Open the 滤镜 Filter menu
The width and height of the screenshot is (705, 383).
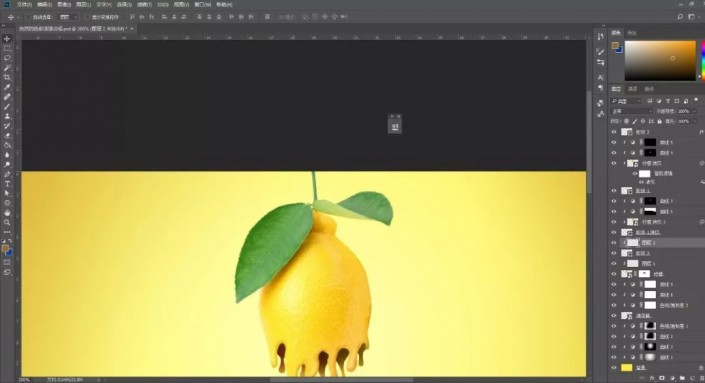(x=144, y=4)
